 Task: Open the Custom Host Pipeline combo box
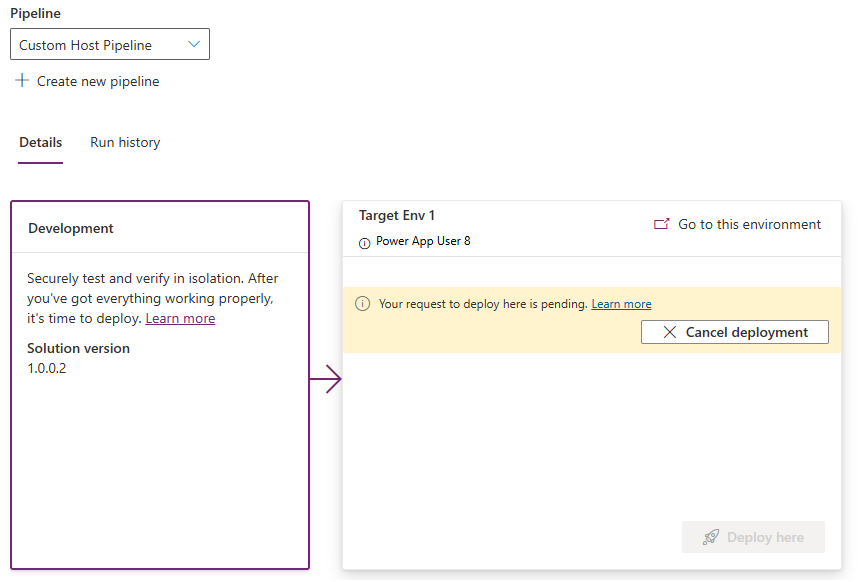[x=100, y=45]
